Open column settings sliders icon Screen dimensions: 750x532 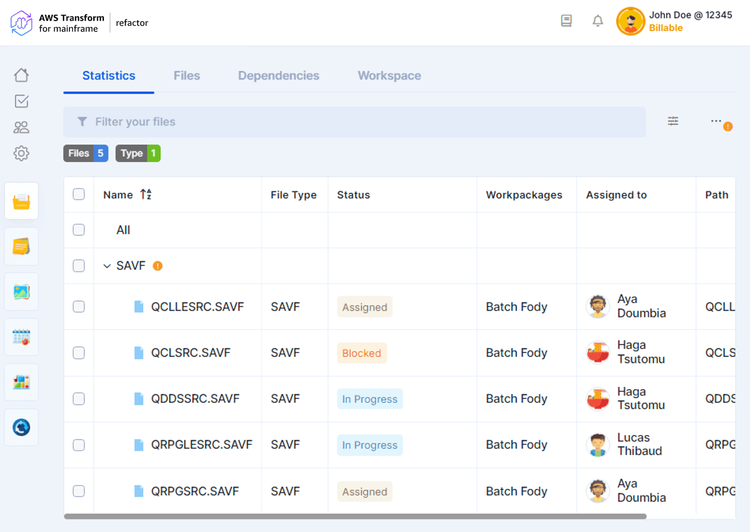(x=673, y=121)
